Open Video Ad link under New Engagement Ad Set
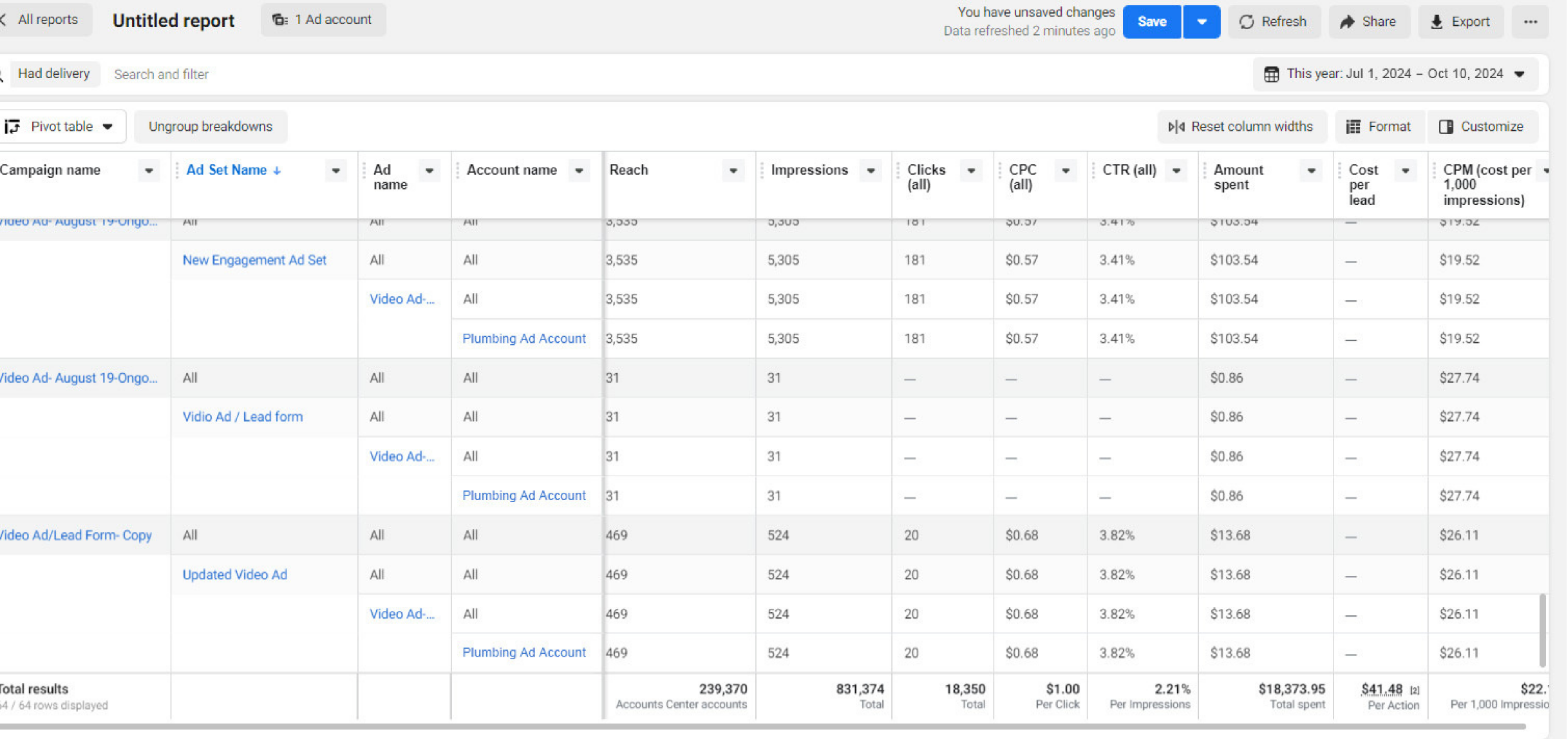Viewport: 1568px width, 739px height. click(402, 299)
